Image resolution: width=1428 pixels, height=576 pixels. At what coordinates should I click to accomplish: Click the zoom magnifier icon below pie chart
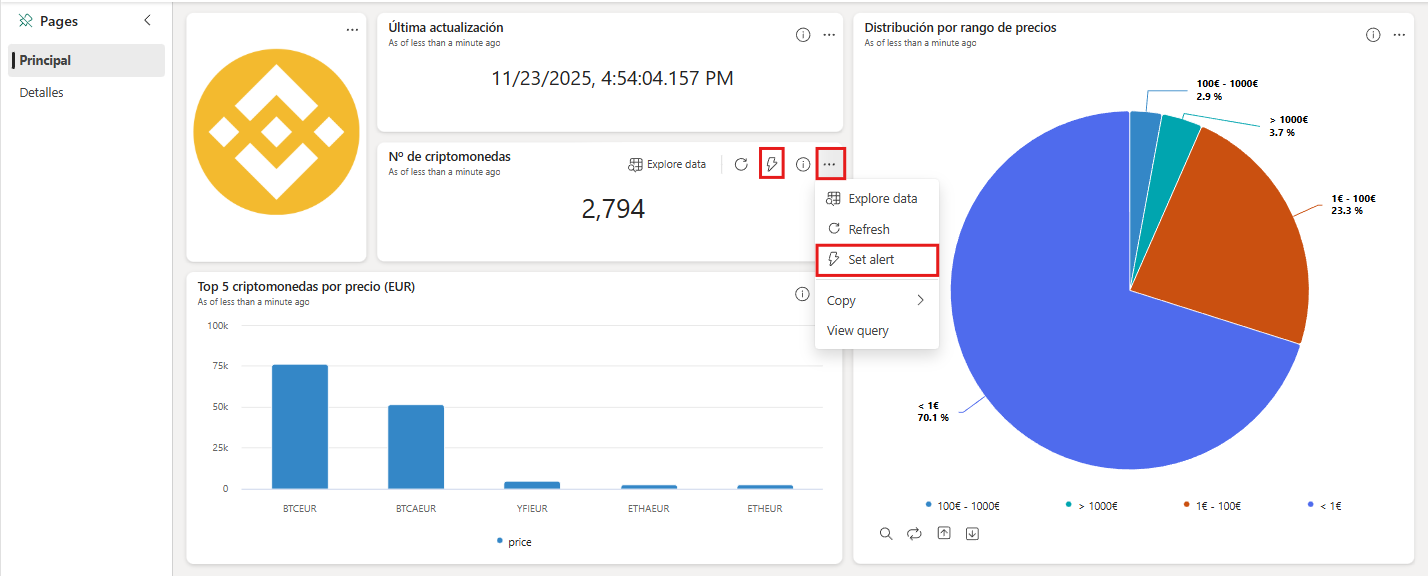(x=886, y=533)
